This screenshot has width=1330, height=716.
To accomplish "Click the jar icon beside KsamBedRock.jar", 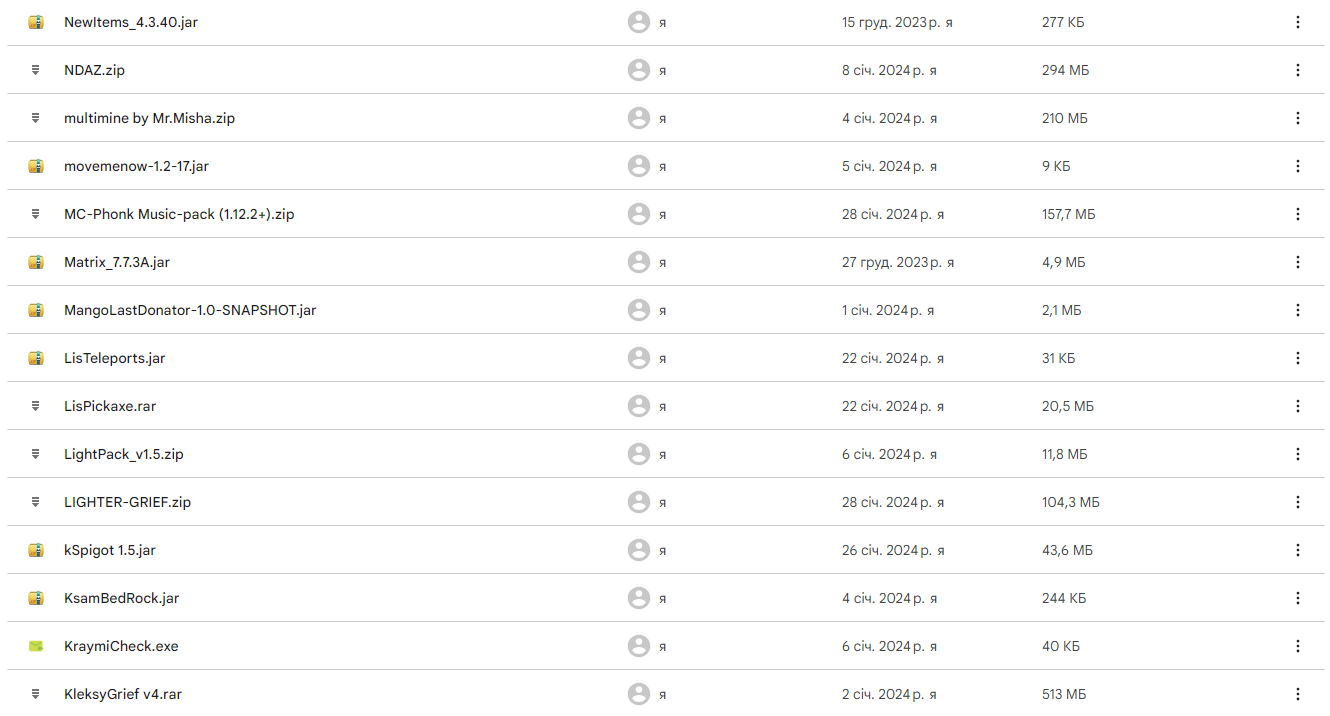I will point(36,598).
